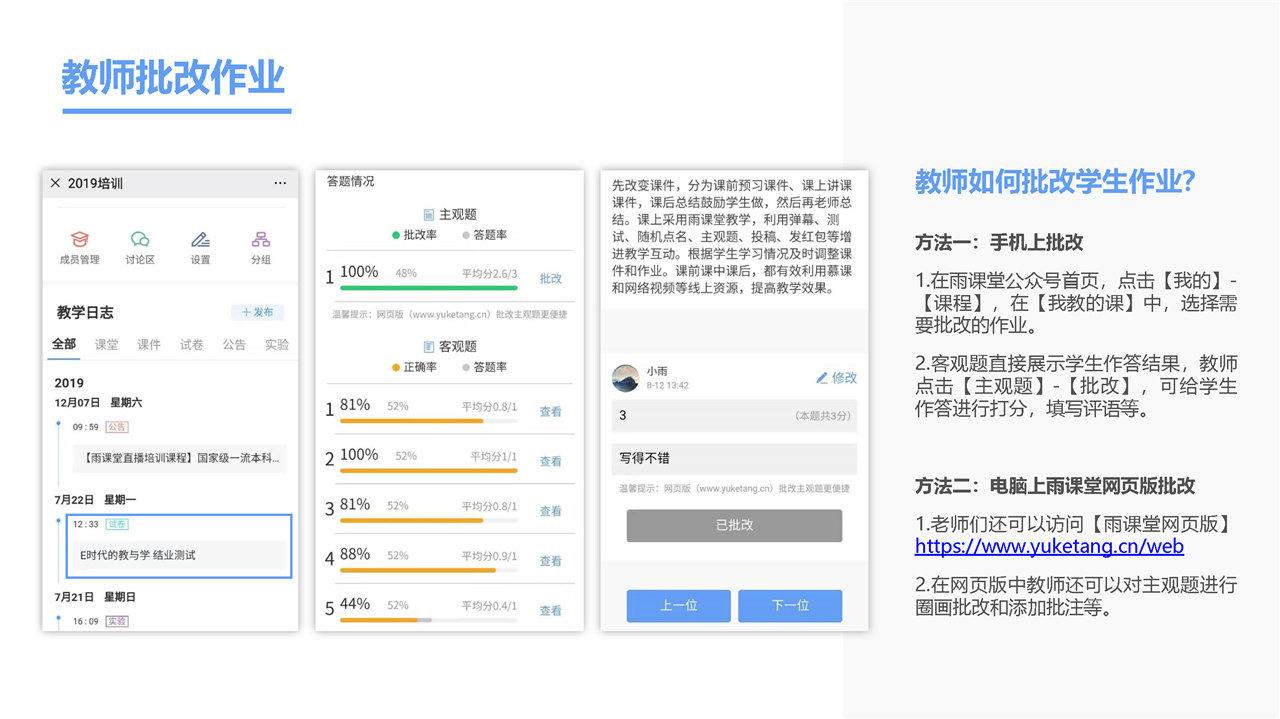The height and width of the screenshot is (719, 1280).
Task: Click the 试卷 tag at 12:33
Action: (116, 524)
